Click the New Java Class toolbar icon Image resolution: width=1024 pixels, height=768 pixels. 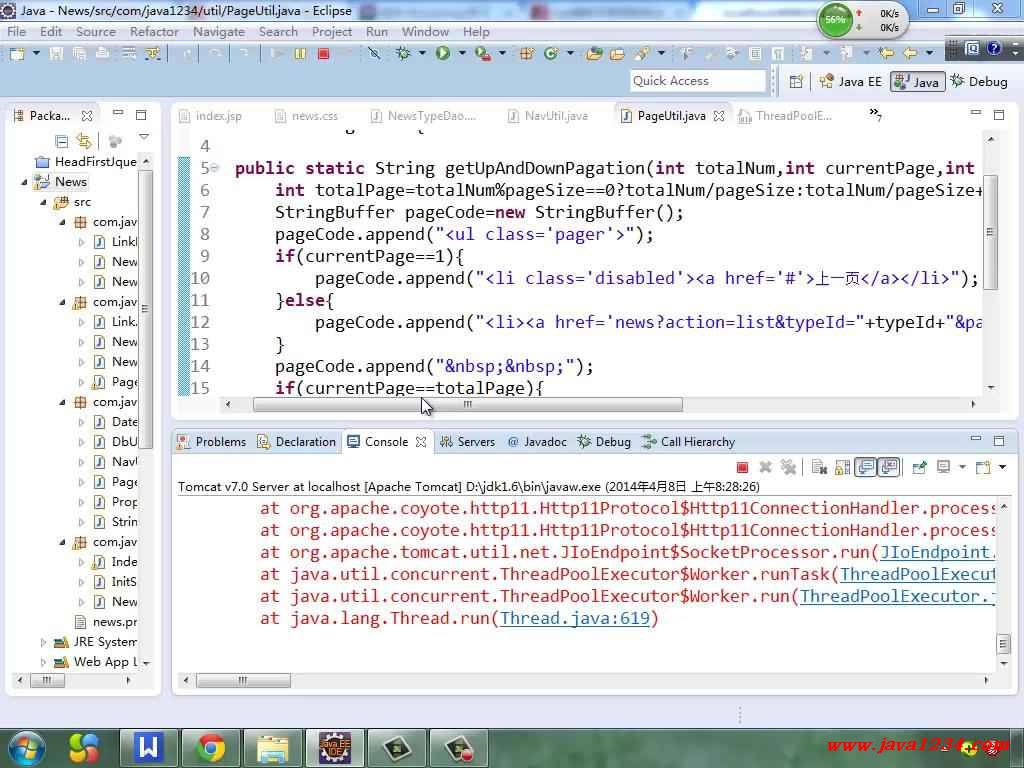[551, 54]
